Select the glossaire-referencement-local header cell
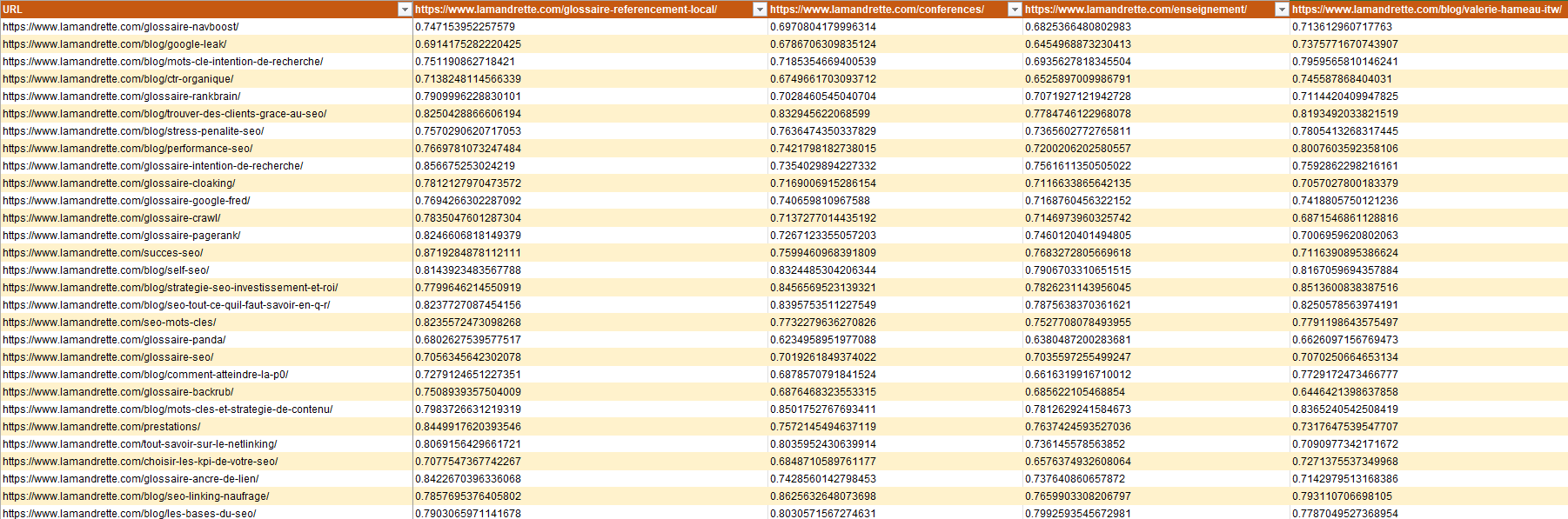This screenshot has height=519, width=1568. pos(590,10)
